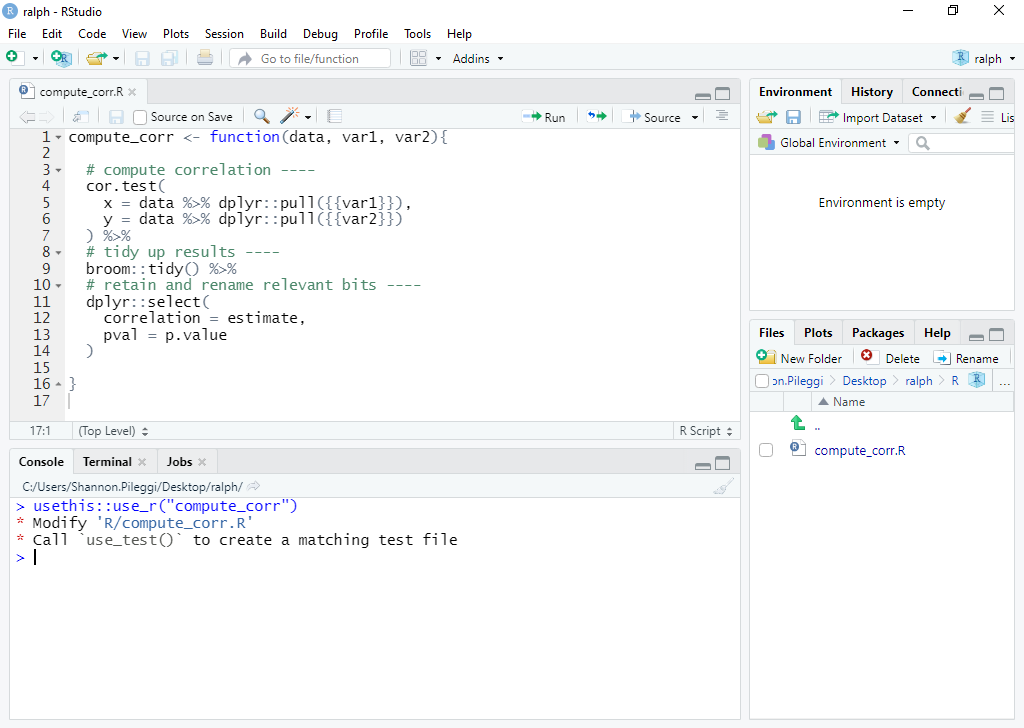Switch to the Plots tab

[x=818, y=333]
